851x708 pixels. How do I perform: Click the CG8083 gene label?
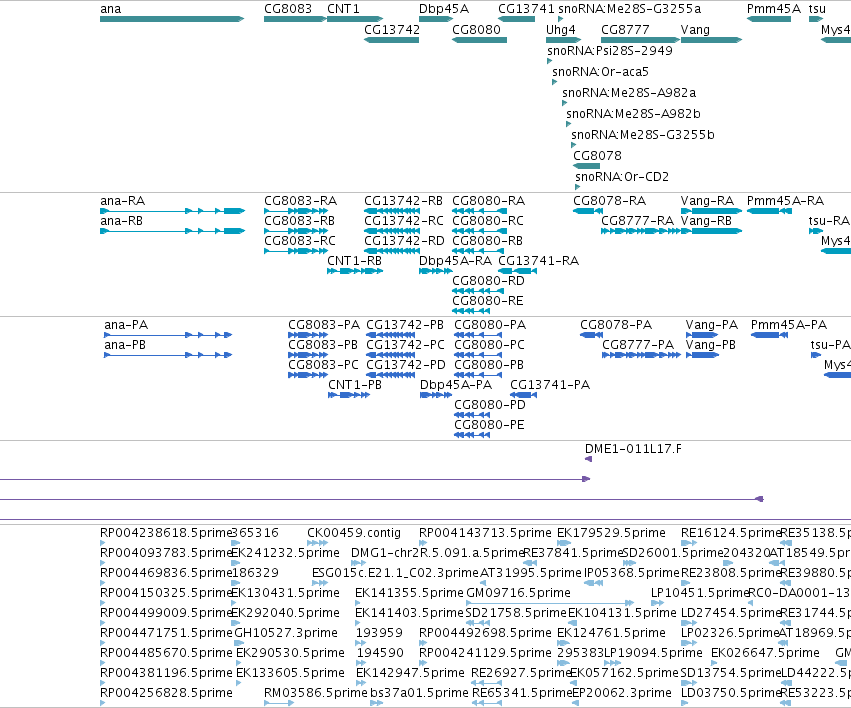click(288, 9)
